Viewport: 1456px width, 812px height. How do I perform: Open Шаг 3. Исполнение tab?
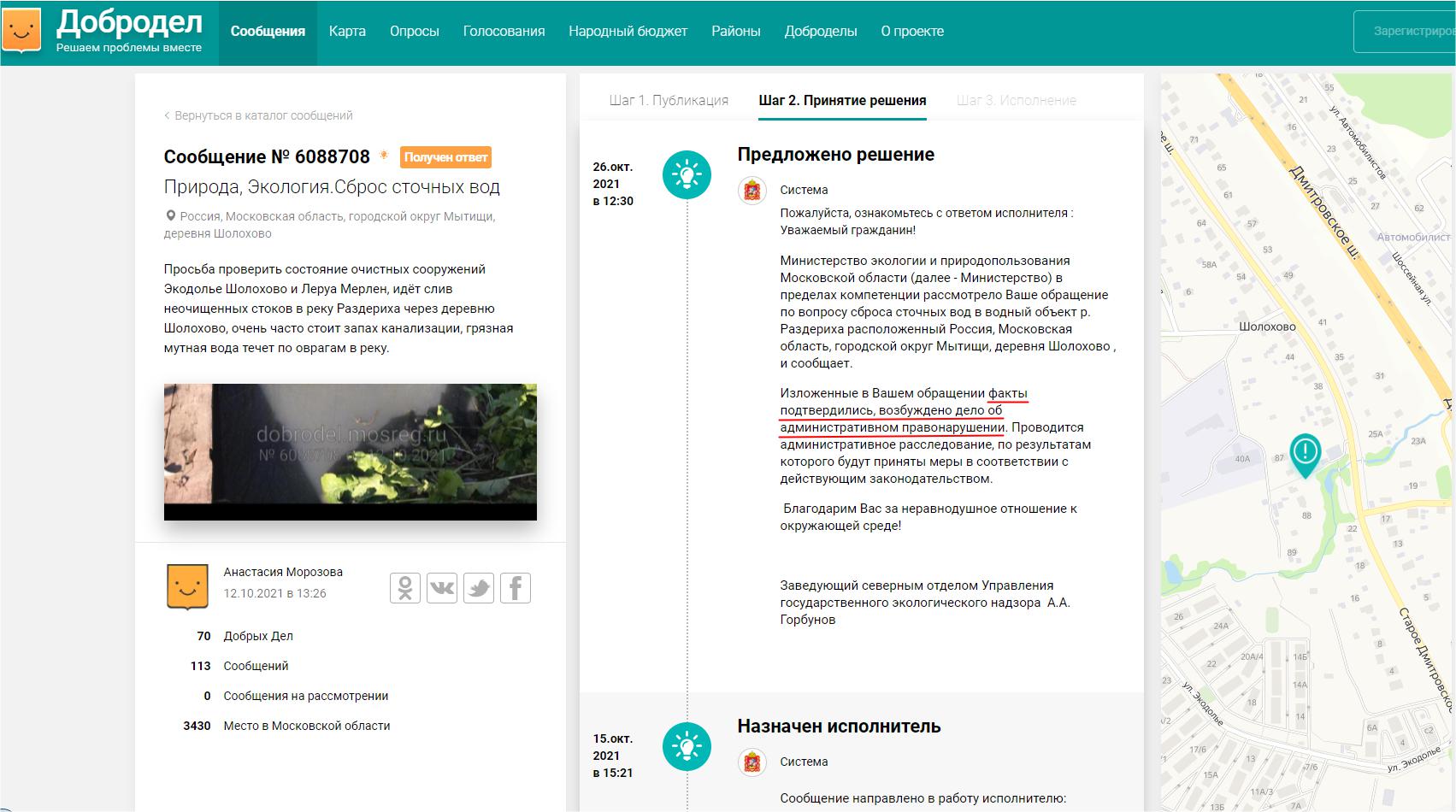pos(1017,100)
